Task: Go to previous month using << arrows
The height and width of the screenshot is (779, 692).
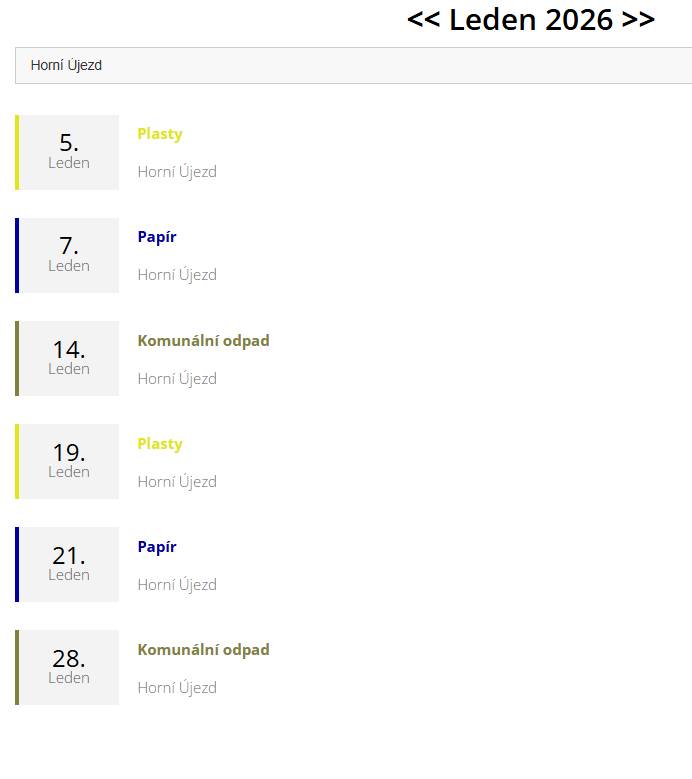Action: [x=424, y=20]
